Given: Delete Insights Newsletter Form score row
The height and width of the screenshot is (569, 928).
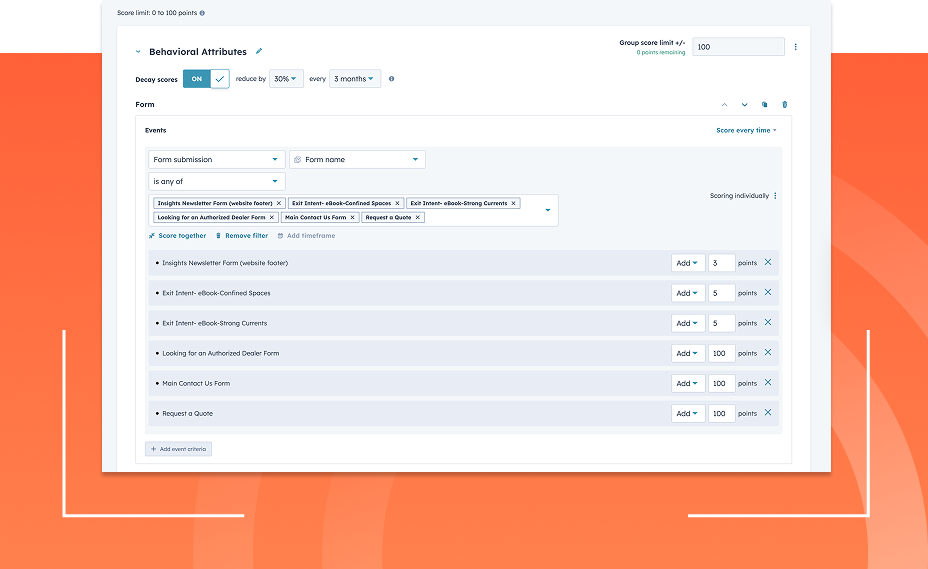Looking at the screenshot, I should (x=768, y=262).
